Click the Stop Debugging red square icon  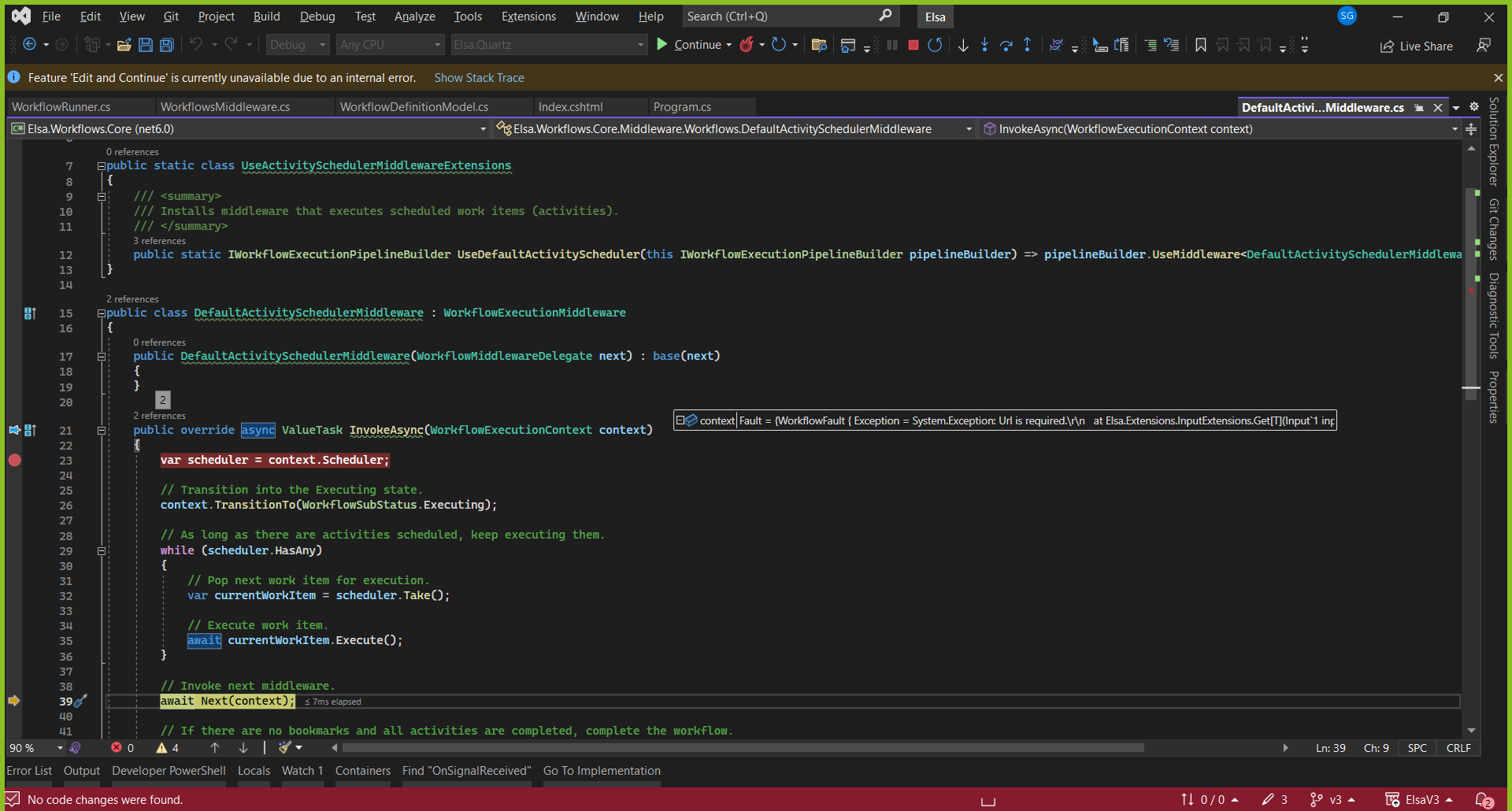coord(913,45)
